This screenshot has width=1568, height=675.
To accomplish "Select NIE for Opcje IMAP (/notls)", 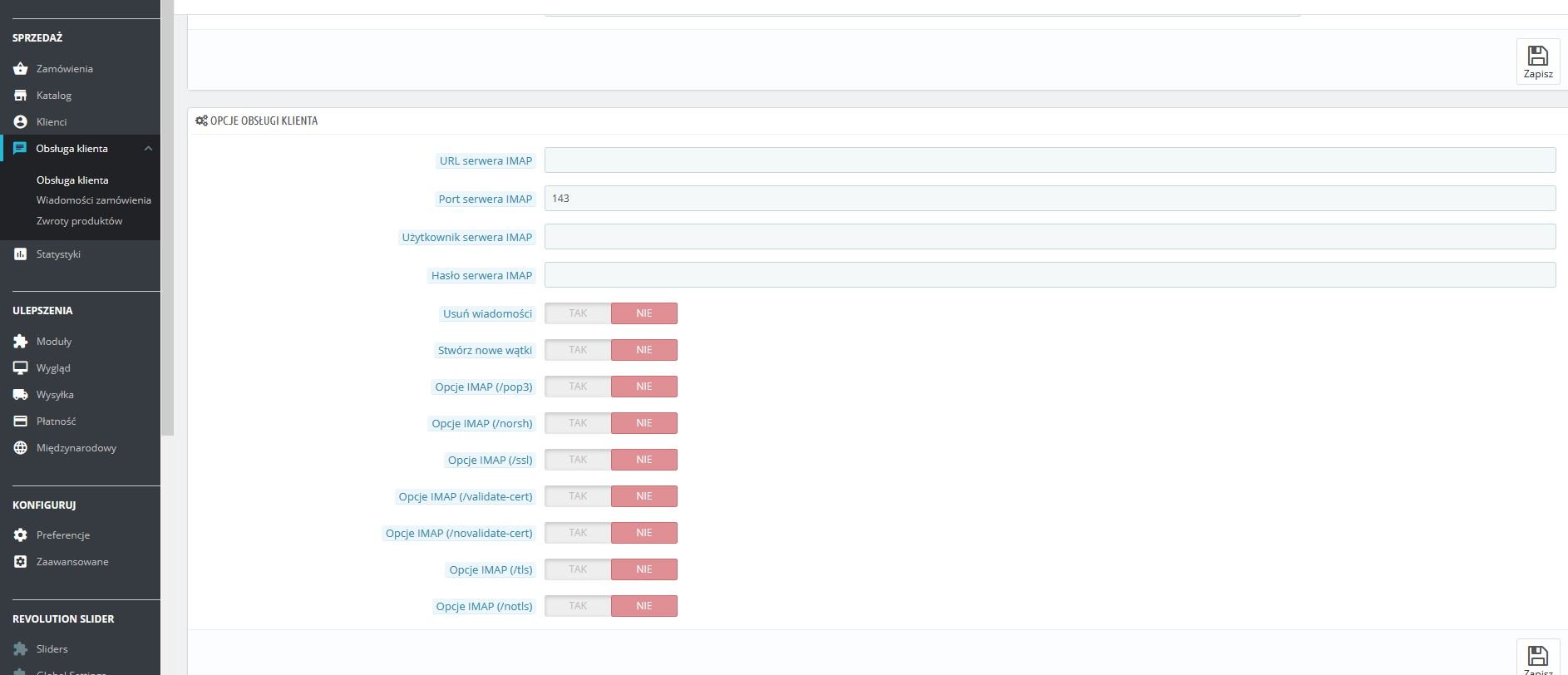I will tap(644, 606).
